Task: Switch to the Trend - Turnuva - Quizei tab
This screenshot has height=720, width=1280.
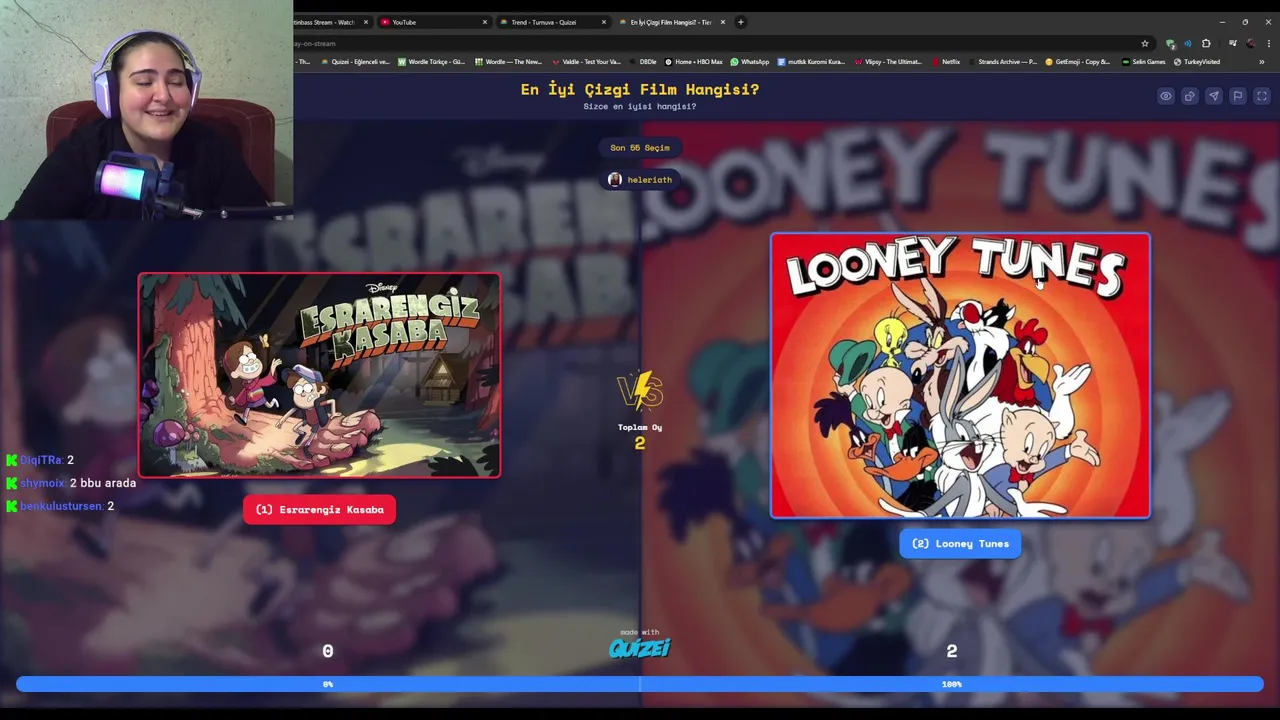Action: [553, 22]
